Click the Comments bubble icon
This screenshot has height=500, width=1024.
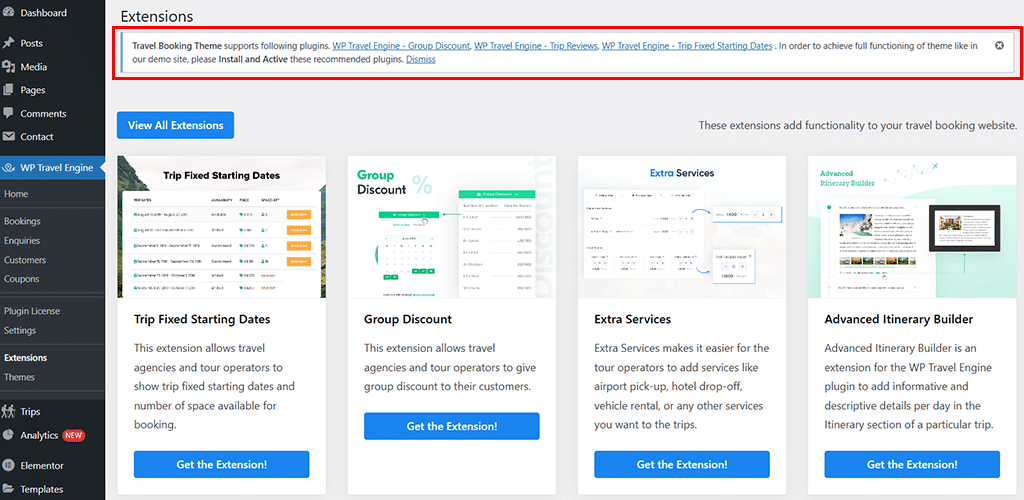[x=9, y=113]
